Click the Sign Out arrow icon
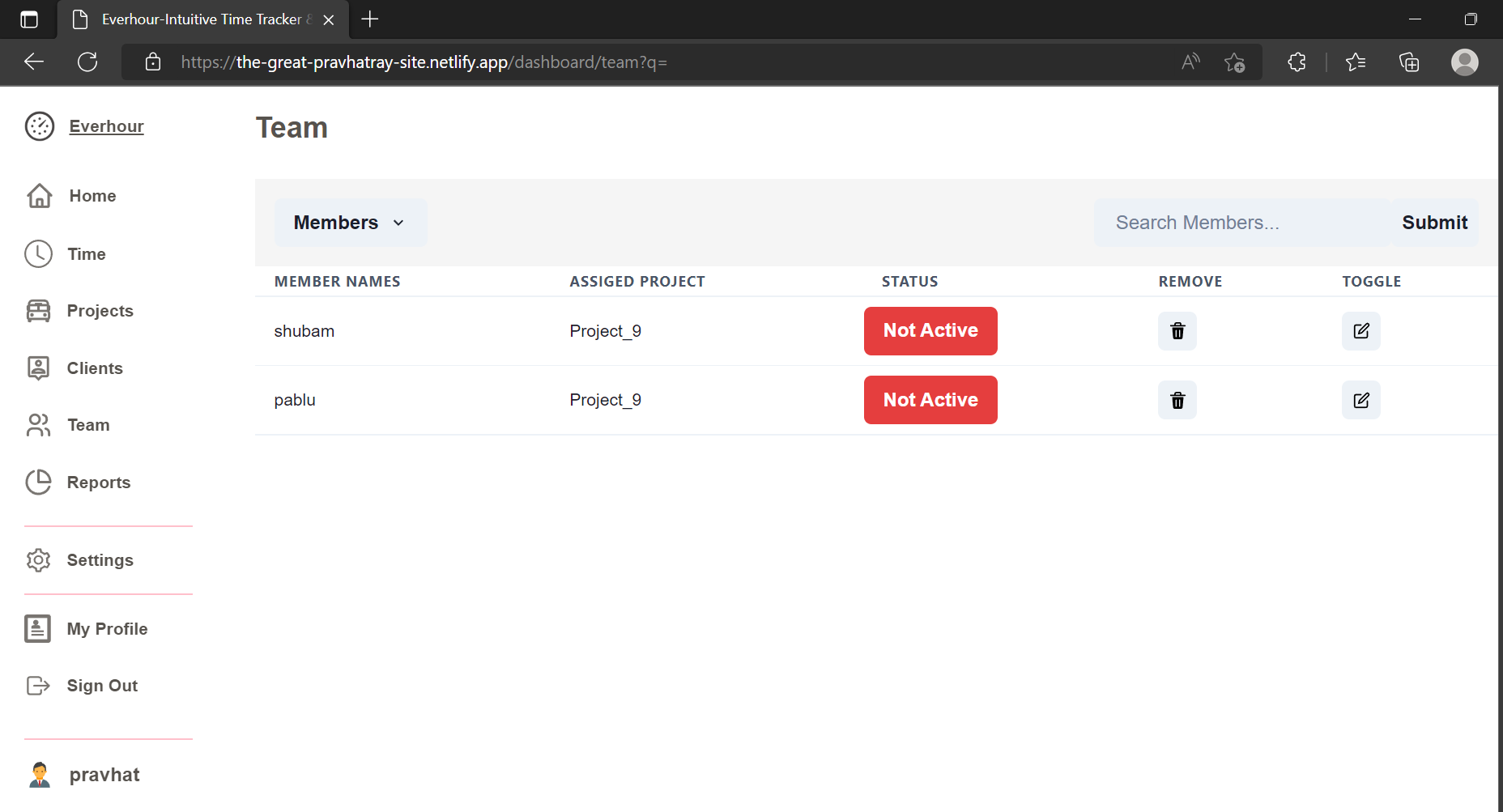 pos(38,686)
